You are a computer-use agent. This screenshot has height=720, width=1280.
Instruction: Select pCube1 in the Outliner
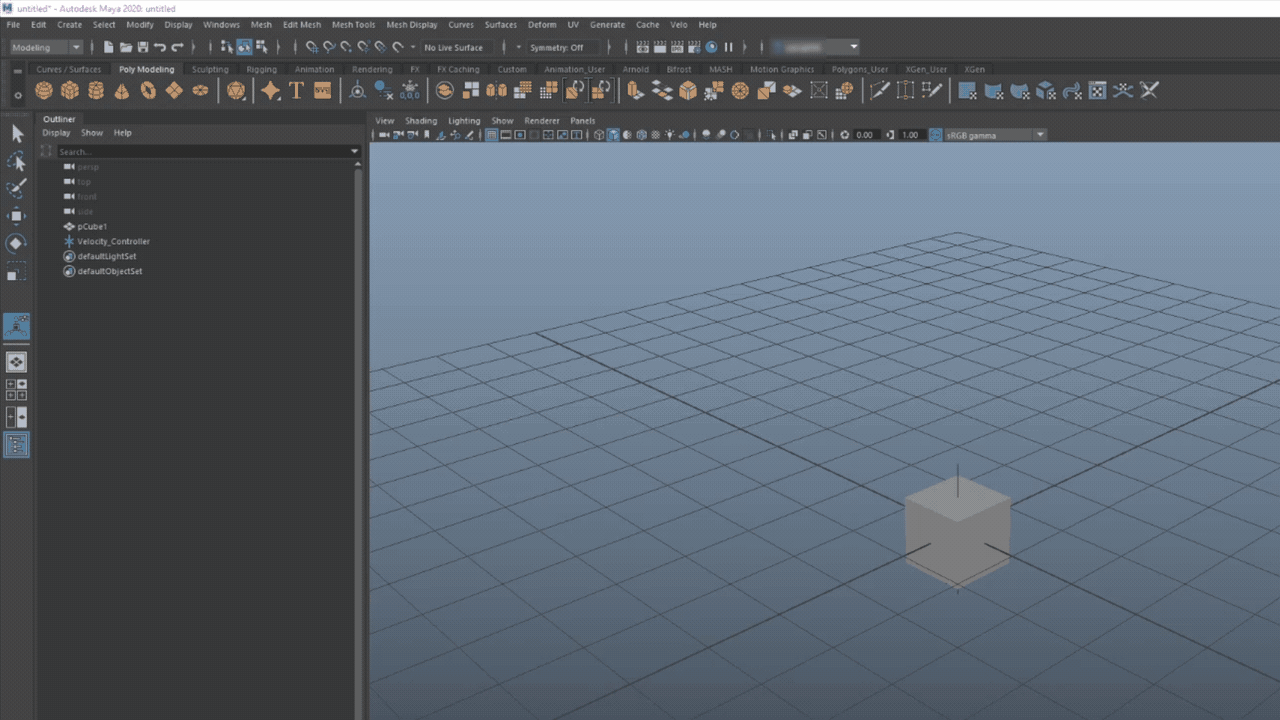tap(92, 227)
